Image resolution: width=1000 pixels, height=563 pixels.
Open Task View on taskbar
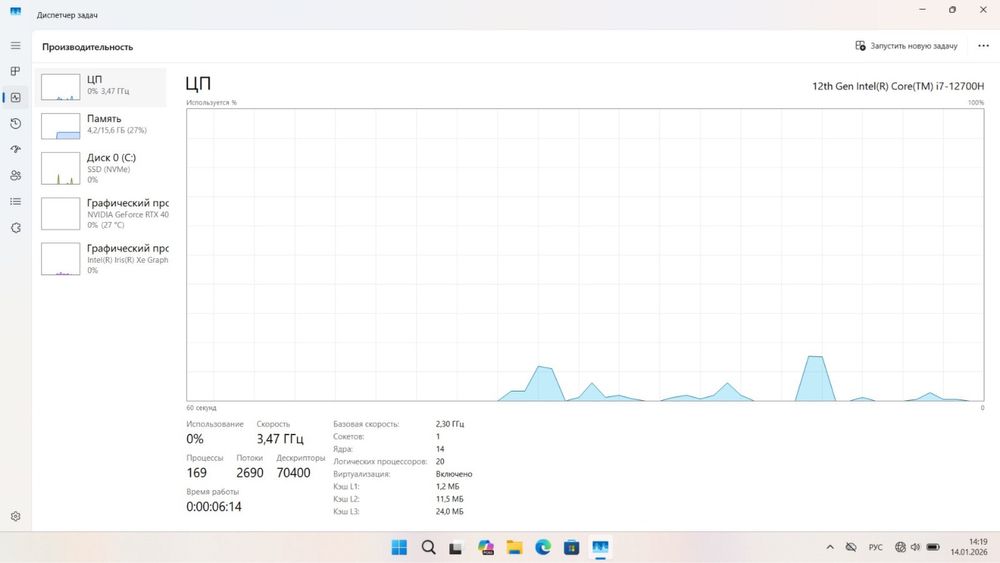pyautogui.click(x=455, y=547)
